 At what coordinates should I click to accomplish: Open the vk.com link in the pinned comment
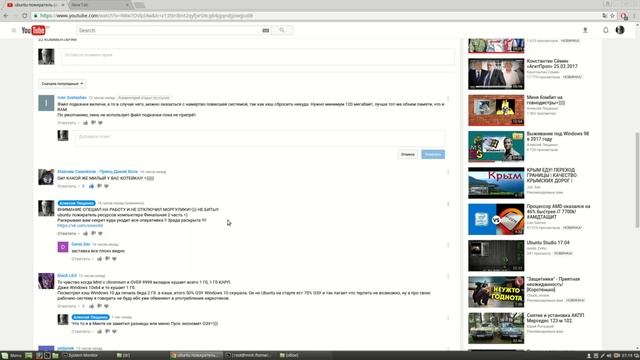point(80,225)
